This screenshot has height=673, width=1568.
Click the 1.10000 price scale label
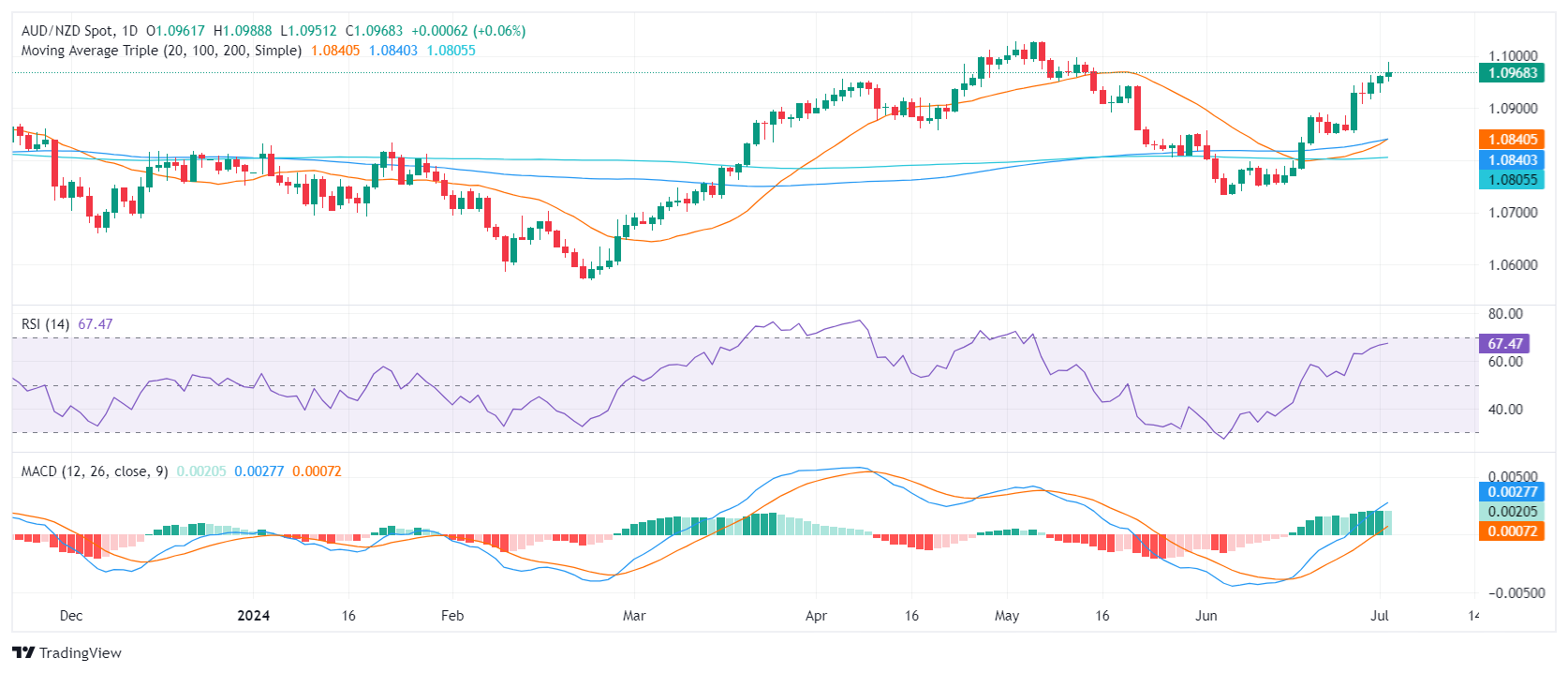point(1513,56)
